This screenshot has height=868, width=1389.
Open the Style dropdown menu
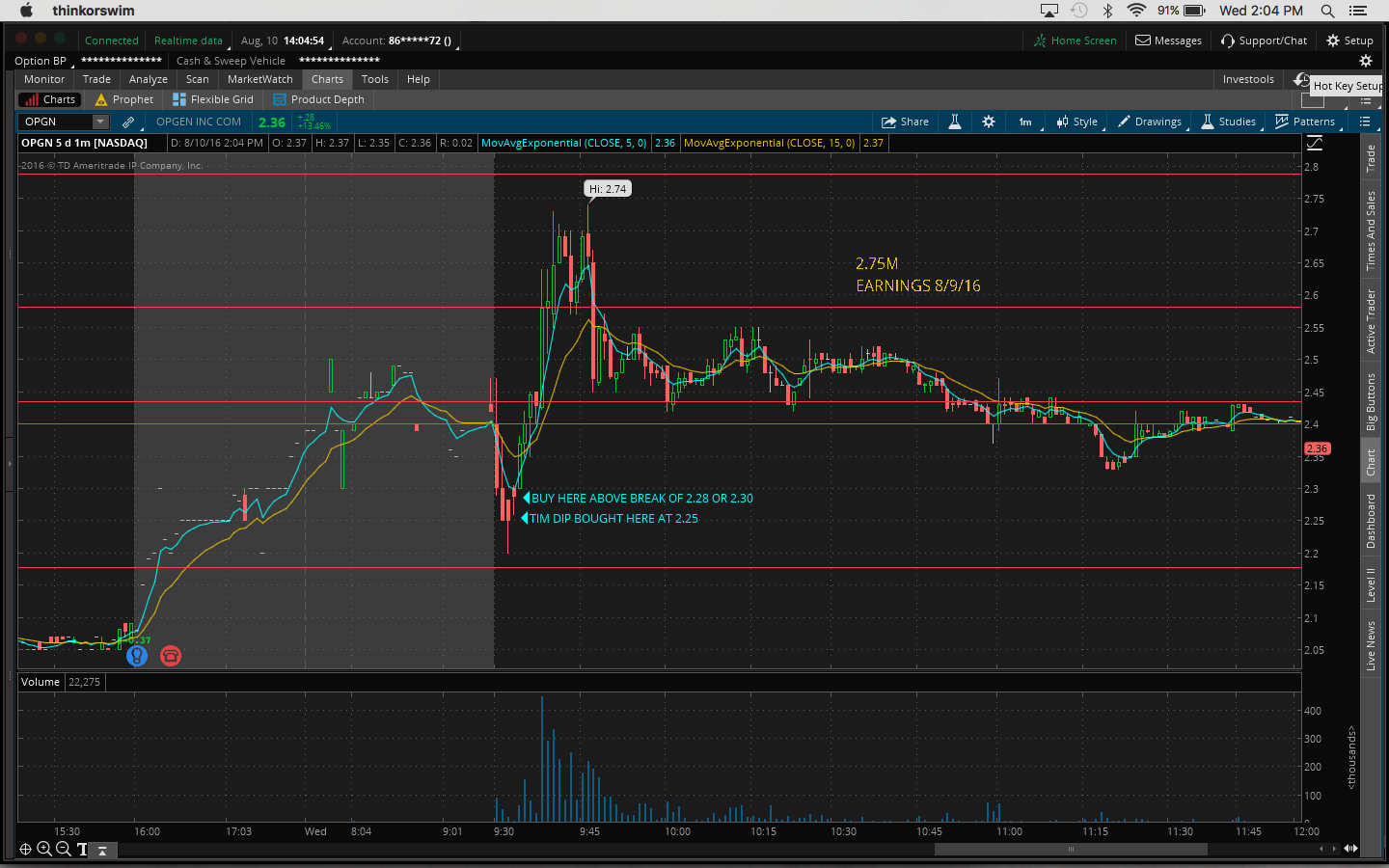pos(1077,122)
